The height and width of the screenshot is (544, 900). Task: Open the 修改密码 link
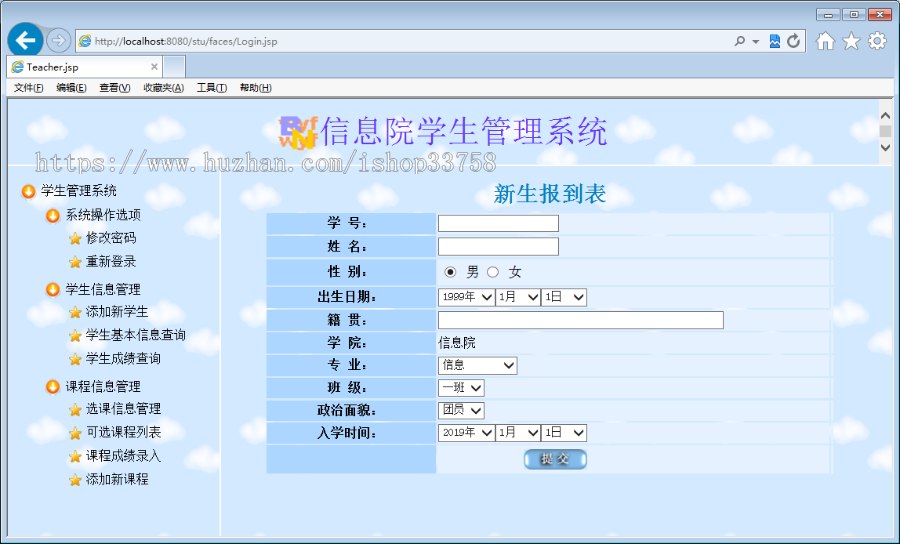111,238
